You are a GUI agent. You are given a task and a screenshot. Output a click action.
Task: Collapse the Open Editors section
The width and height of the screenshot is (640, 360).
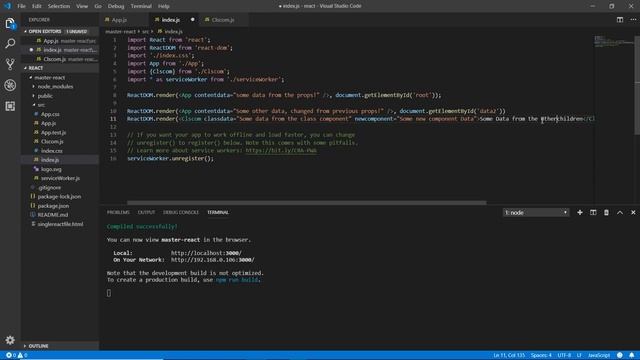point(60,31)
